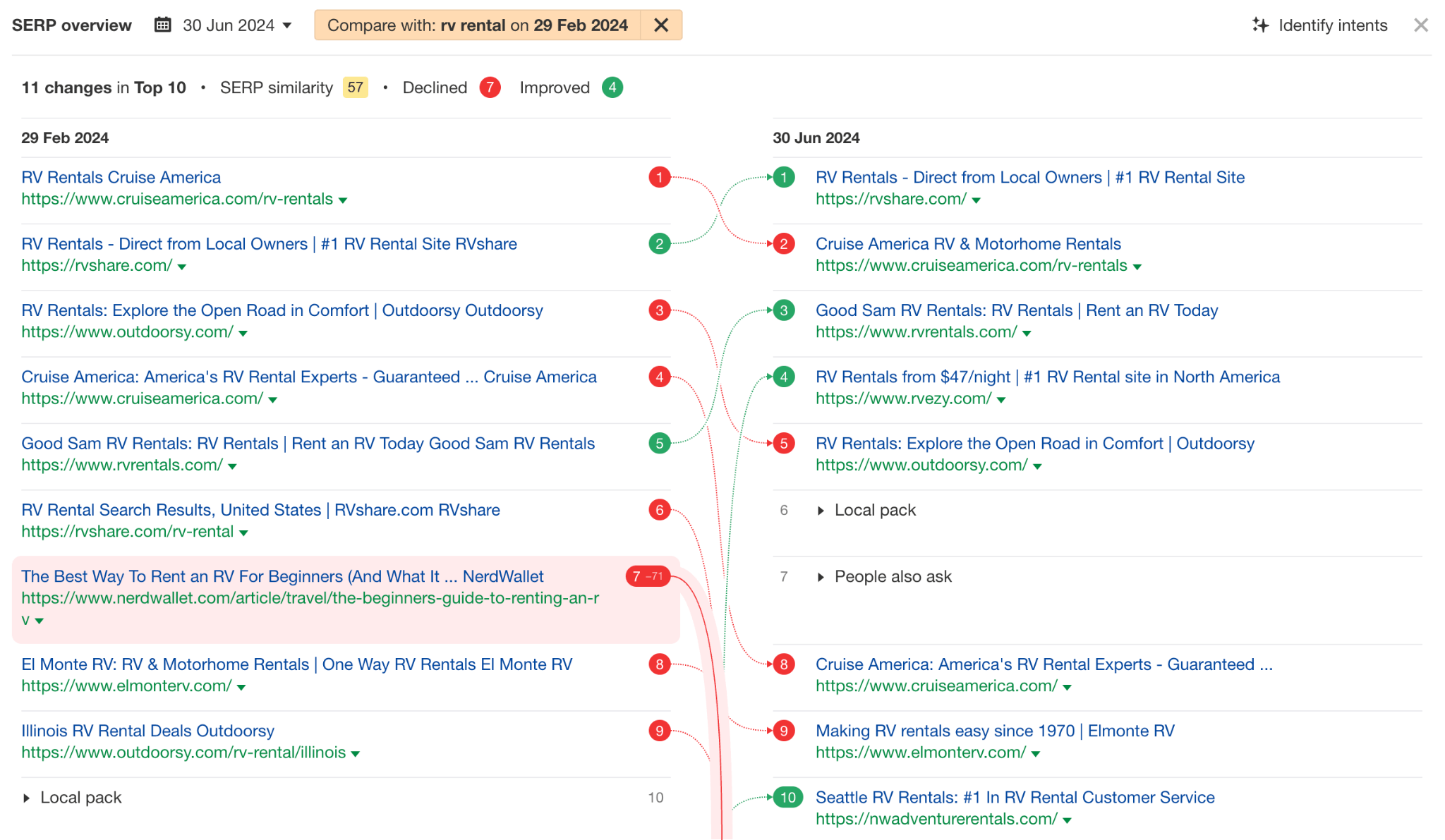Open the NerdWallet beginners guide article link
The image size is (1445, 840).
point(282,576)
